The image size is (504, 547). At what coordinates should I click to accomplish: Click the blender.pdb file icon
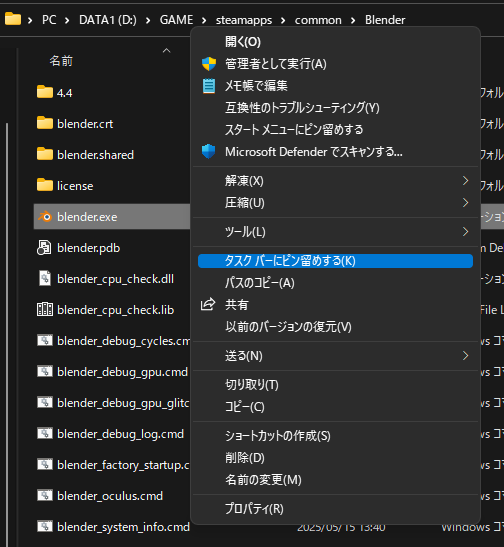(44, 248)
